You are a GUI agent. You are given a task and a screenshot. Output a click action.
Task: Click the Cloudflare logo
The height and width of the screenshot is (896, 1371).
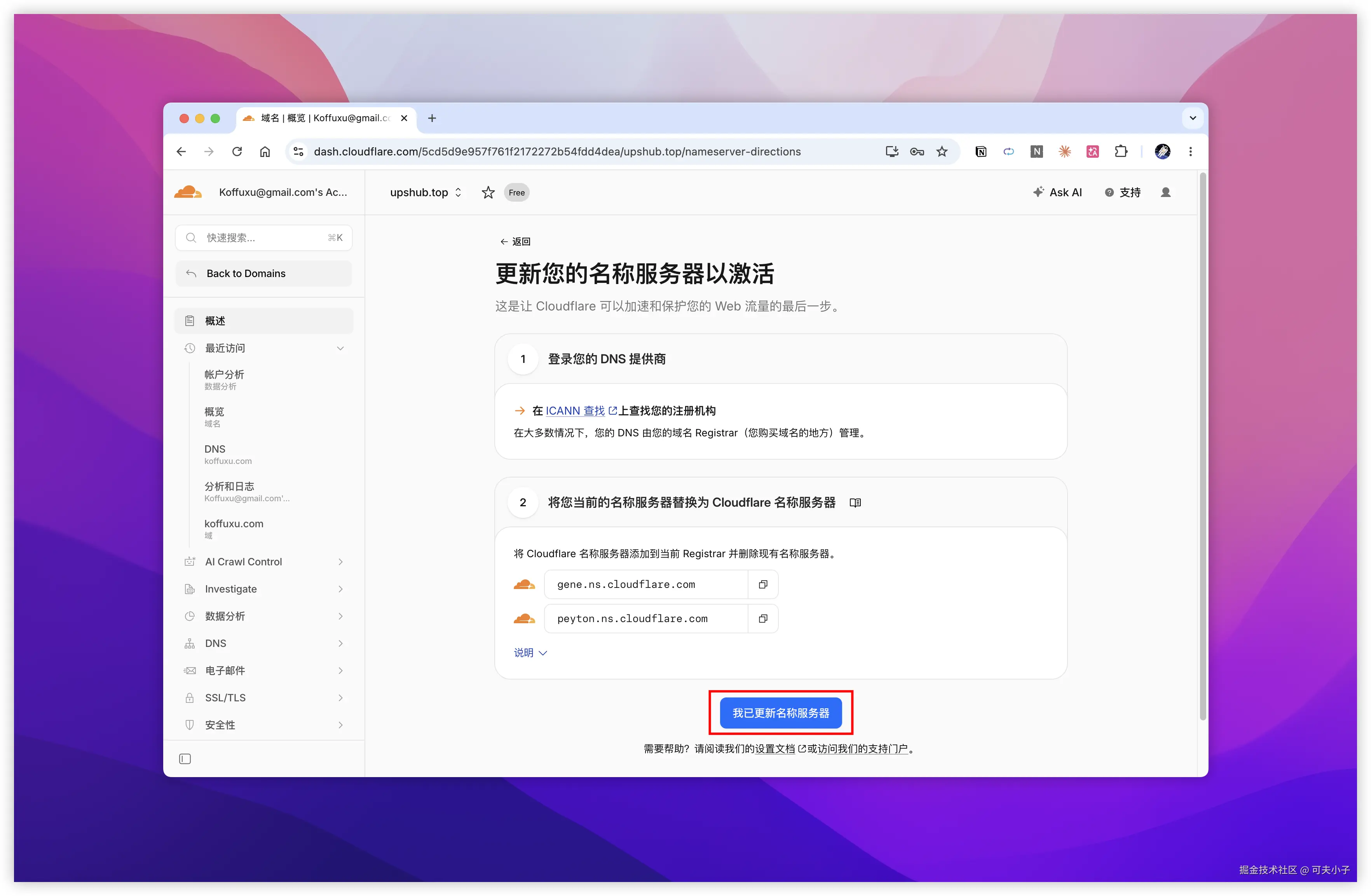click(188, 192)
